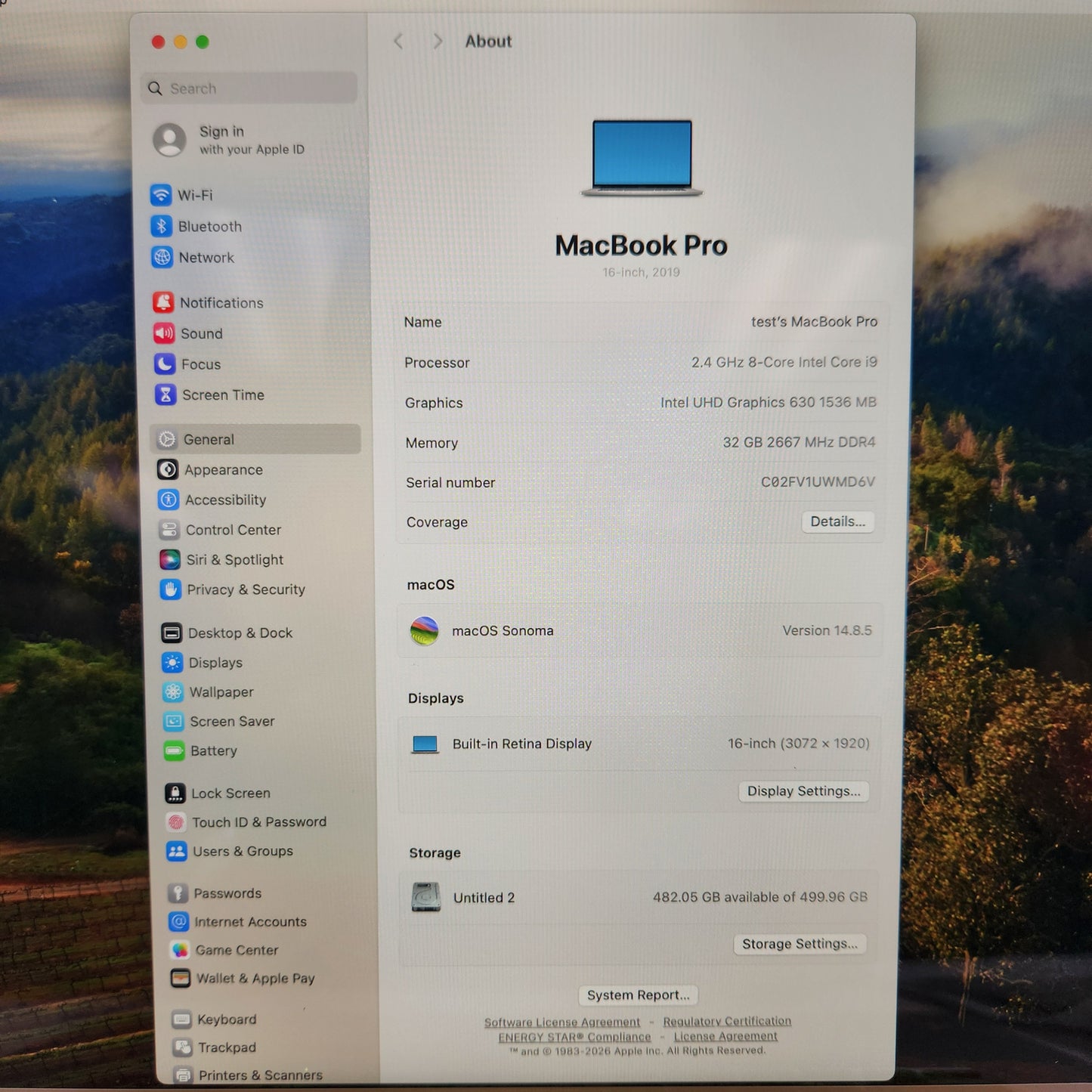The width and height of the screenshot is (1092, 1092).
Task: Click '32 GB 2667 MHz DDR4' memory value
Action: pyautogui.click(x=799, y=442)
